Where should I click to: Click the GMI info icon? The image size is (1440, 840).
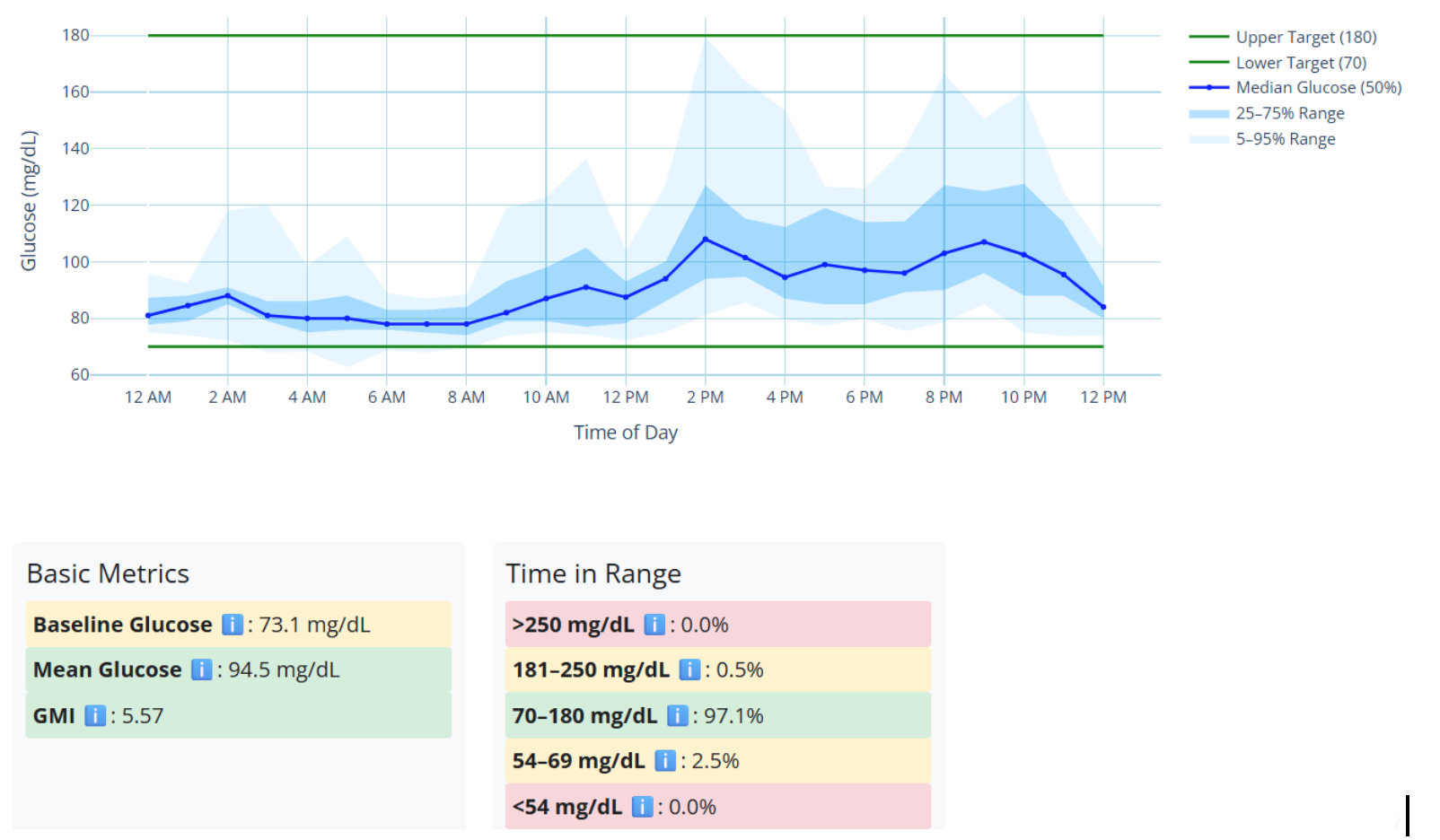pyautogui.click(x=95, y=715)
